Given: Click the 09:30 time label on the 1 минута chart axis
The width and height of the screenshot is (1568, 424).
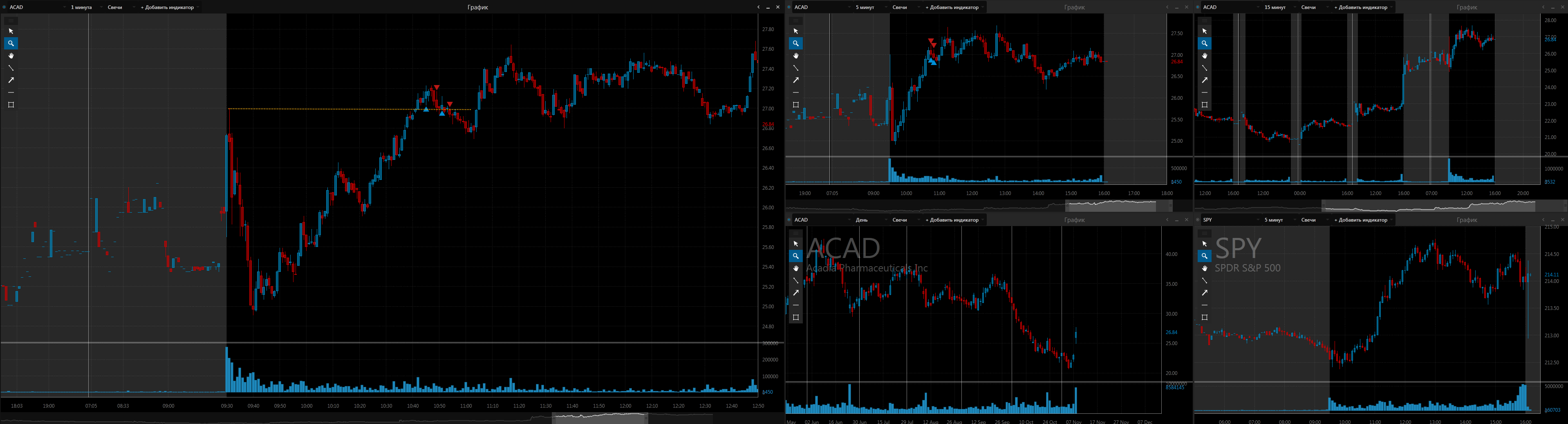Looking at the screenshot, I should [x=226, y=406].
